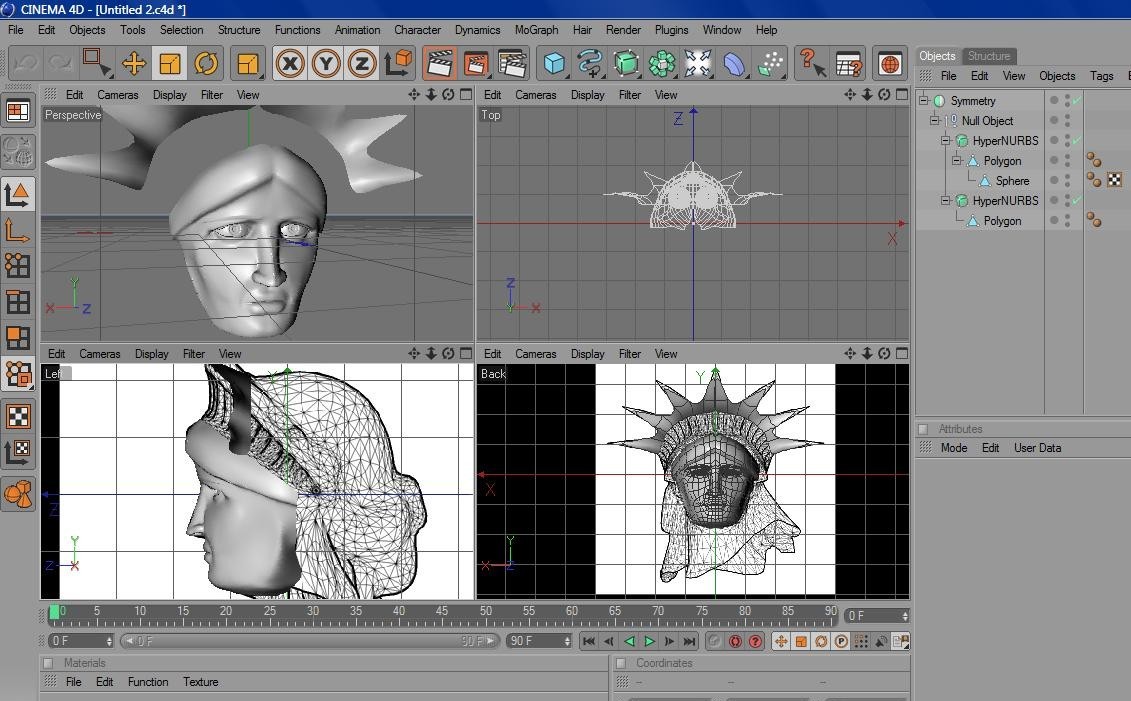The image size is (1131, 701).
Task: Open User Data in the Attributes panel
Action: 1037,448
